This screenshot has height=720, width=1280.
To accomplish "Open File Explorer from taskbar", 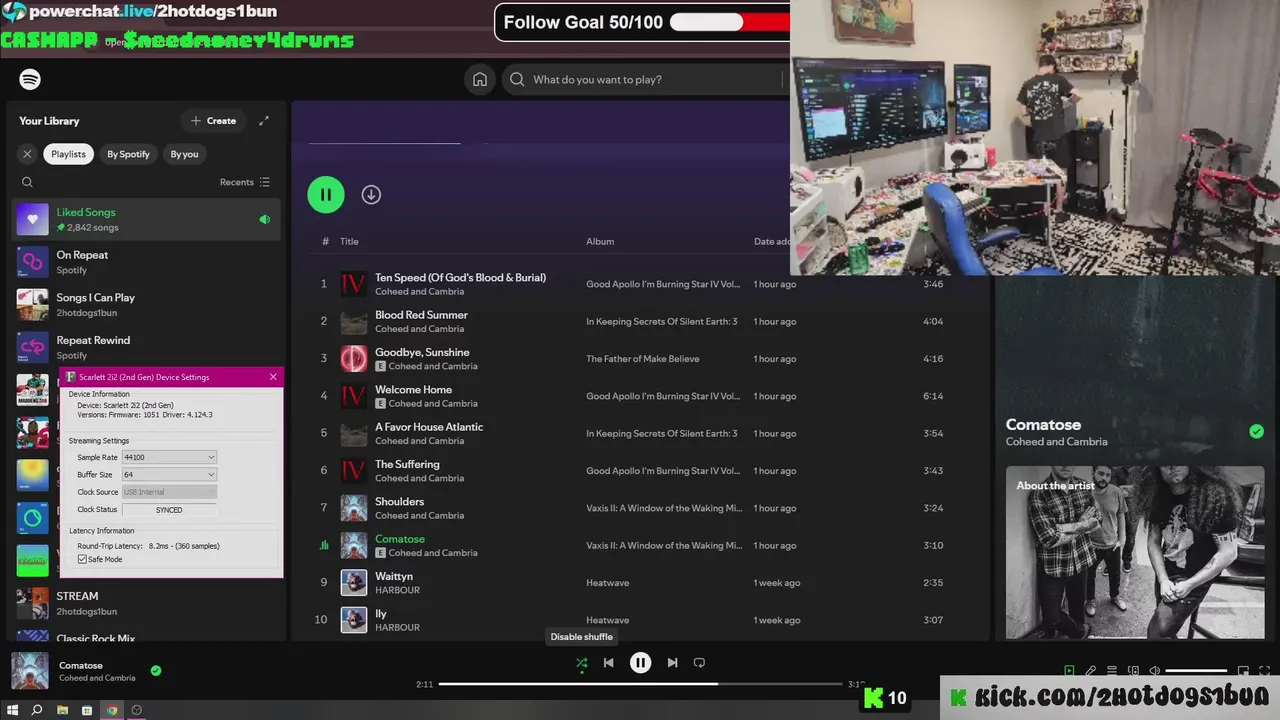I will click(x=62, y=710).
